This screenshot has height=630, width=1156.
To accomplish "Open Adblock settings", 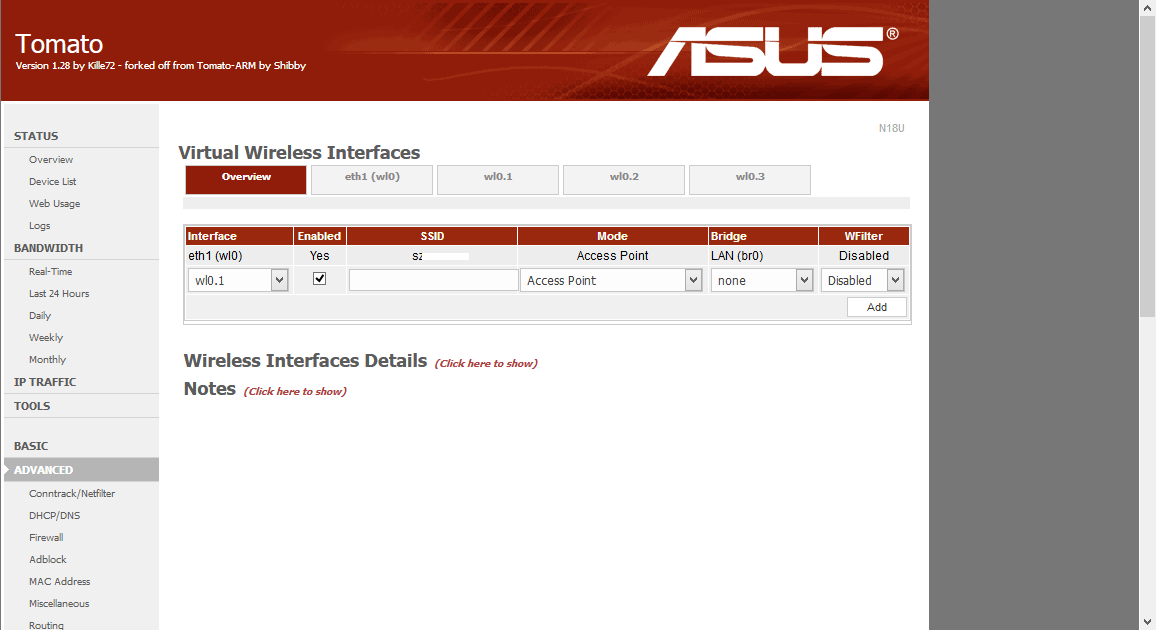I will [x=48, y=560].
